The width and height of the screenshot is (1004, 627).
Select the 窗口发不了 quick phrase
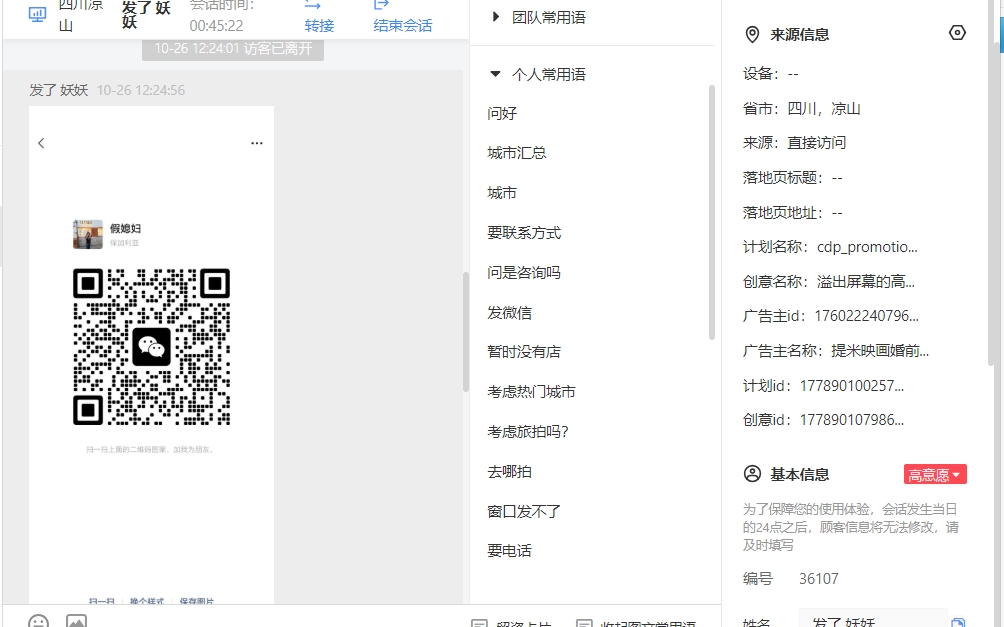(524, 512)
